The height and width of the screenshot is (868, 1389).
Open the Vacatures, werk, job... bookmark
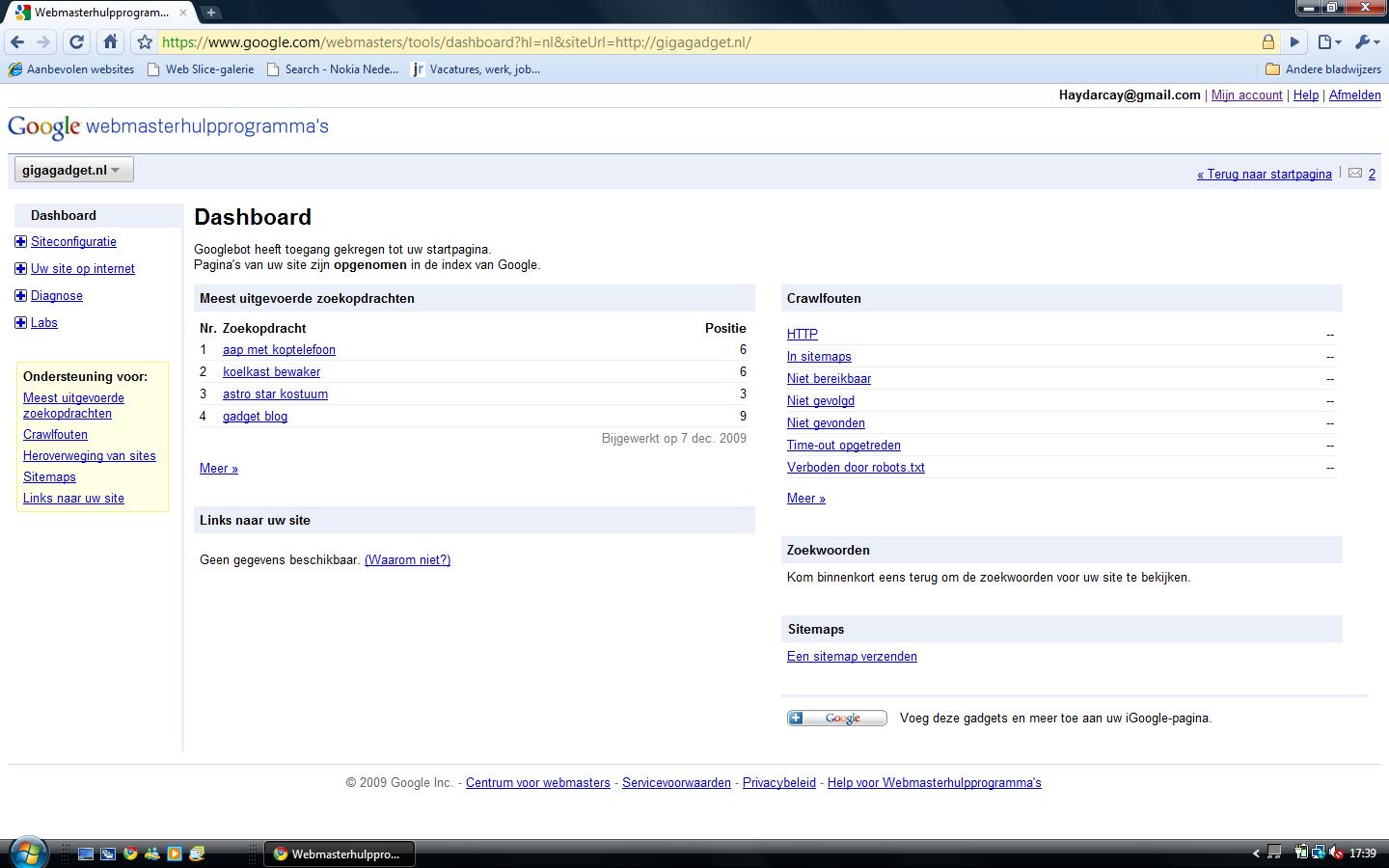pyautogui.click(x=476, y=69)
